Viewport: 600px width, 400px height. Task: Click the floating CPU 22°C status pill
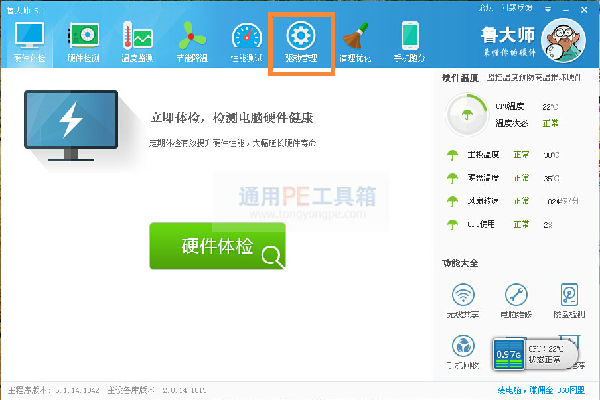tap(550, 354)
